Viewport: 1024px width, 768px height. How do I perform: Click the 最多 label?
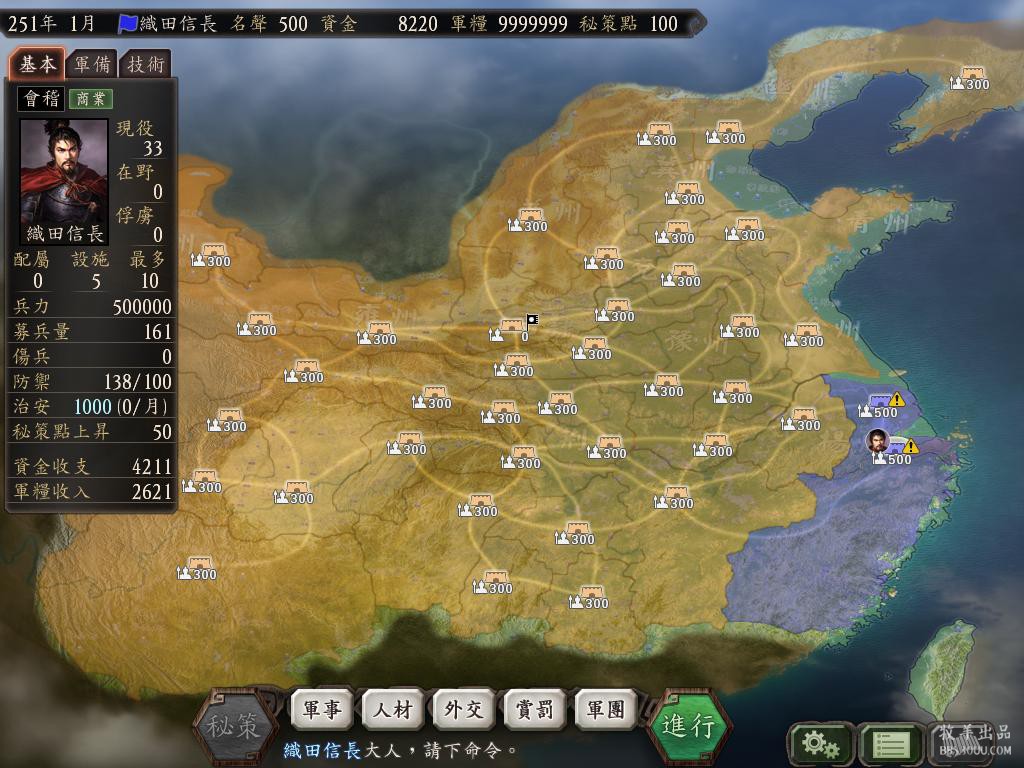click(147, 259)
